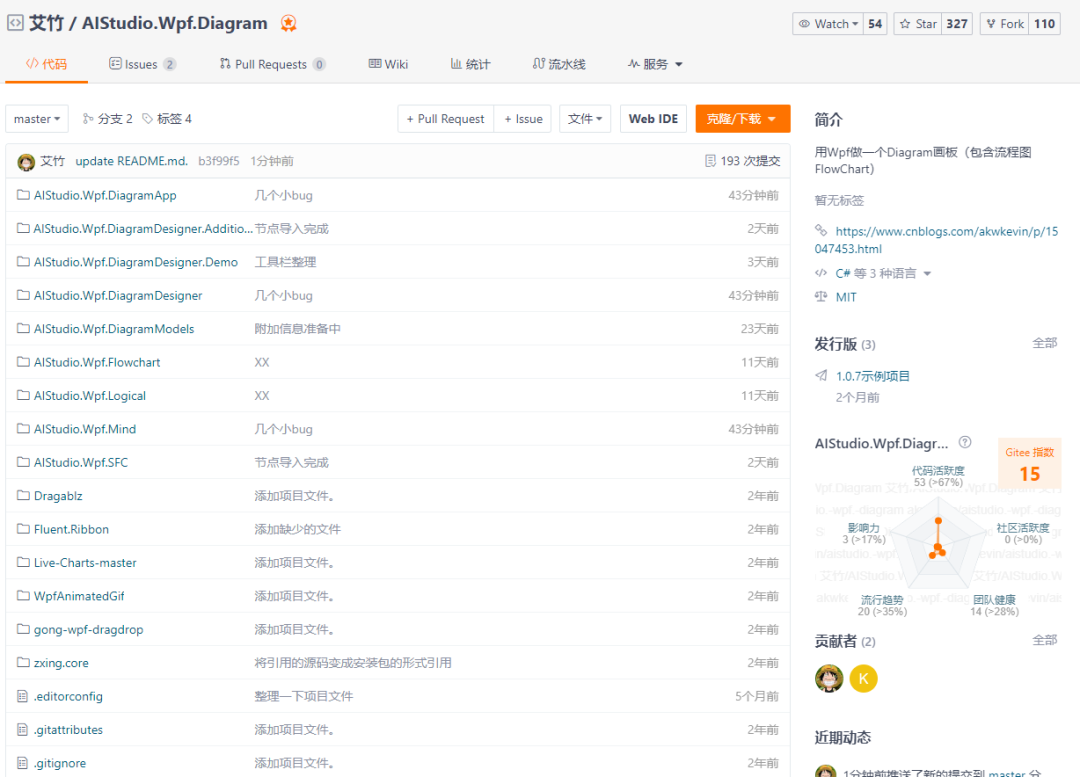Viewport: 1080px width, 777px height.
Task: Click the code repository icon beside 艾竹
Action: [15, 23]
